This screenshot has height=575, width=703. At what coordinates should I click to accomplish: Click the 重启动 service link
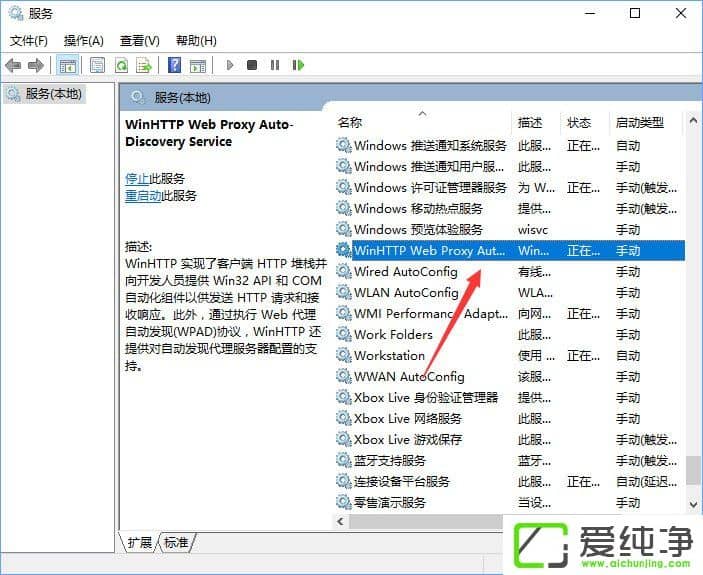tap(143, 196)
